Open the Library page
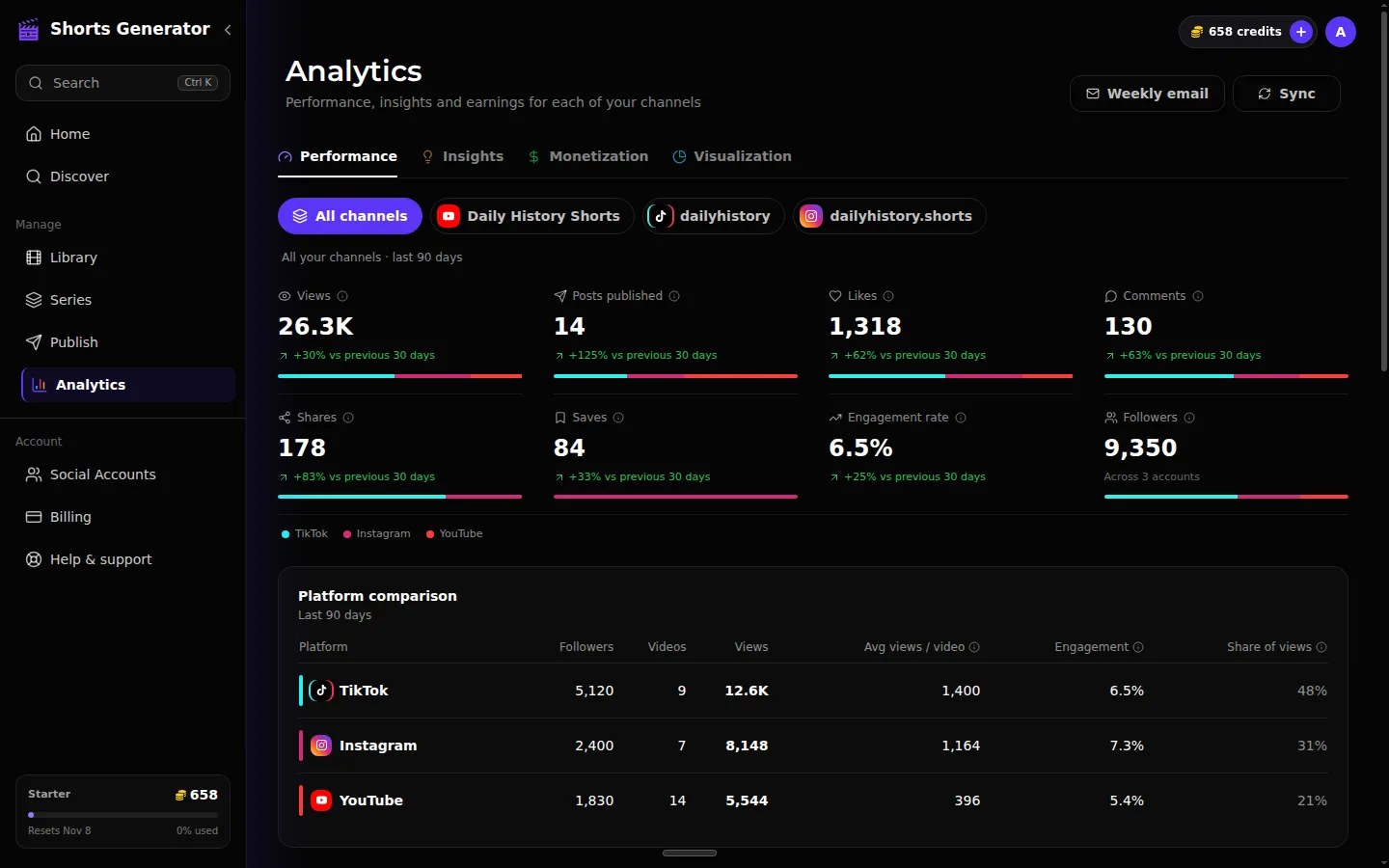This screenshot has width=1389, height=868. pos(123,258)
